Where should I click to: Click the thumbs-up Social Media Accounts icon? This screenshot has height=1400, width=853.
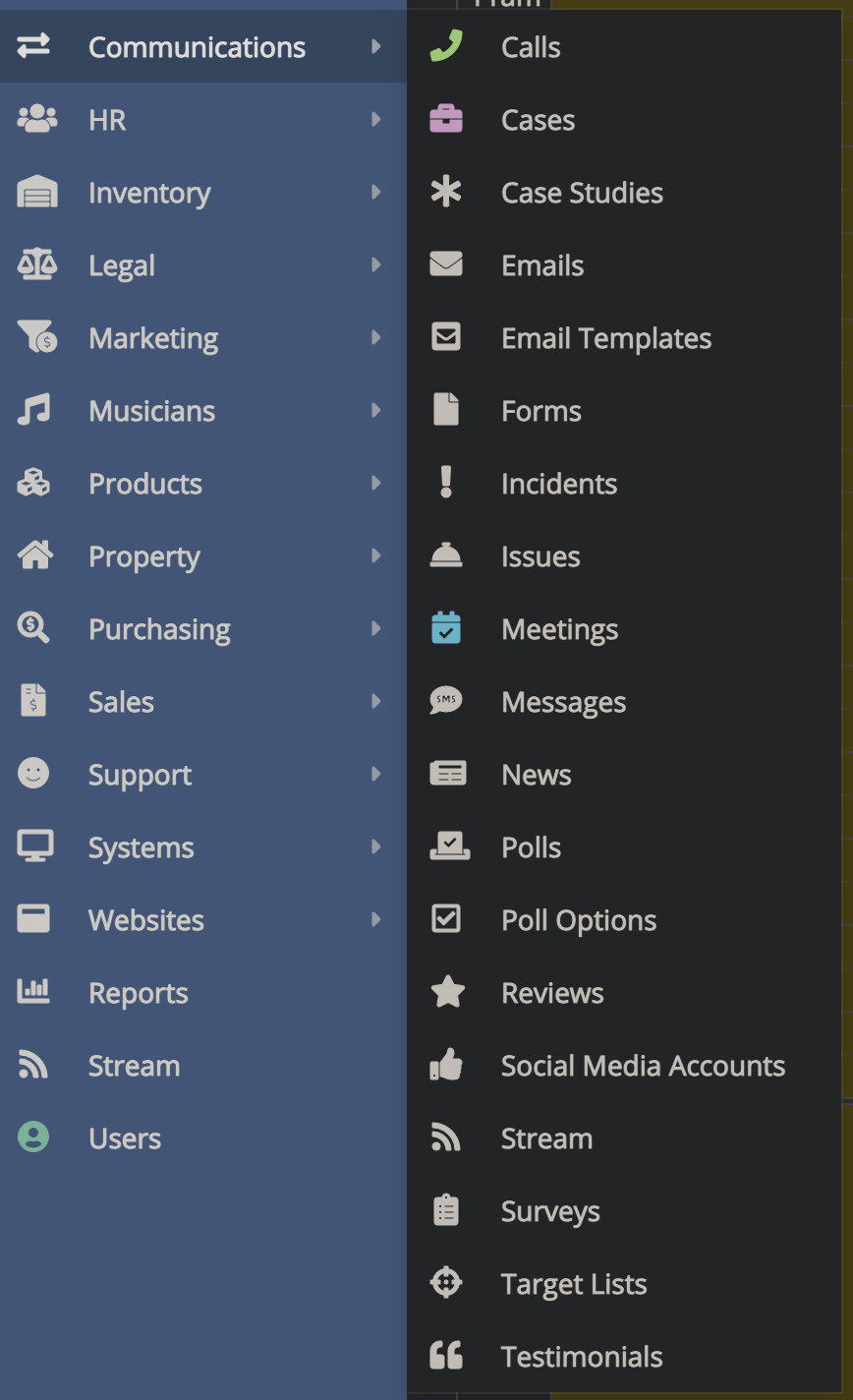click(x=446, y=1065)
